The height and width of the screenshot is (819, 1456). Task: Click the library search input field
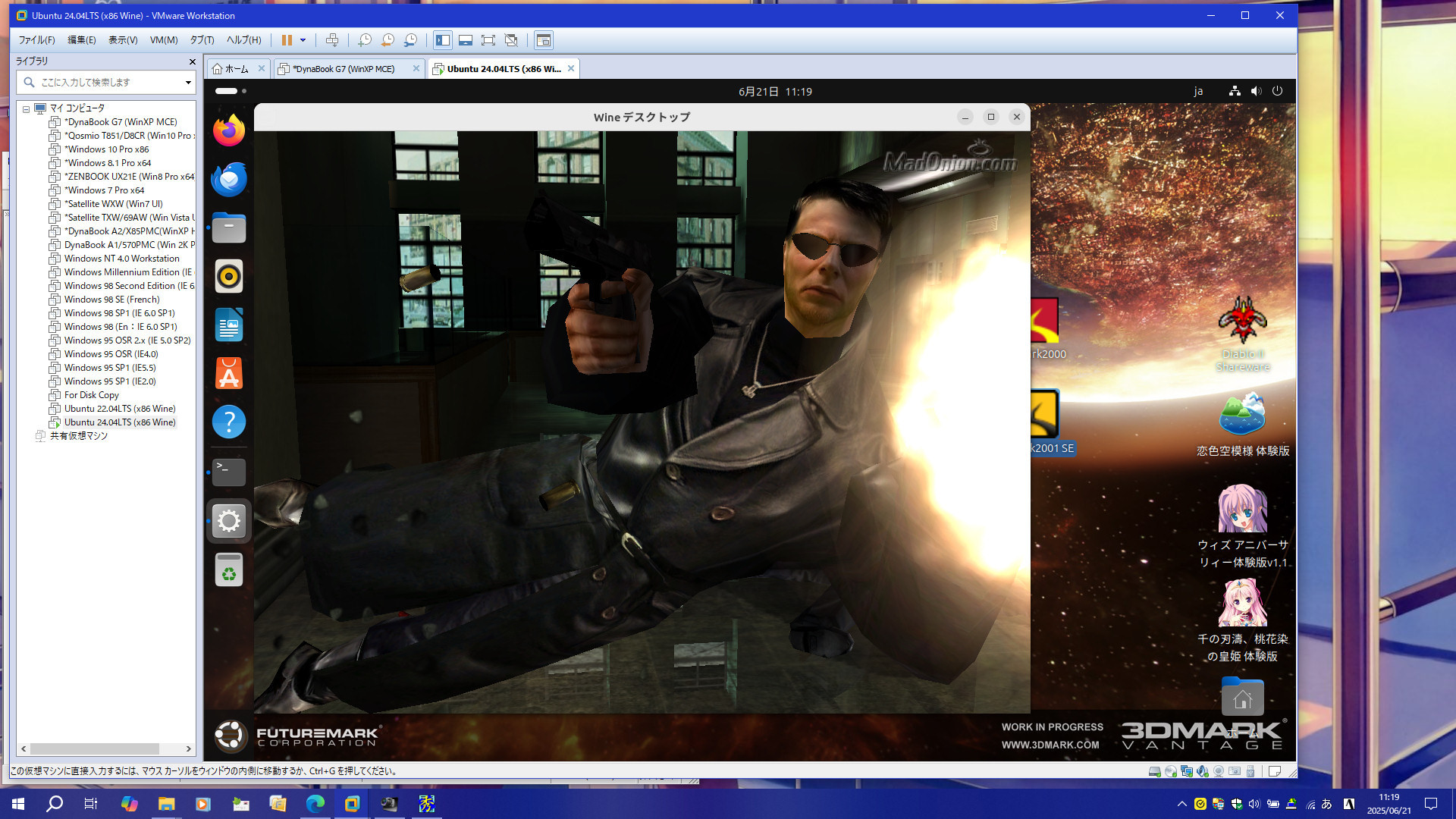pos(105,82)
